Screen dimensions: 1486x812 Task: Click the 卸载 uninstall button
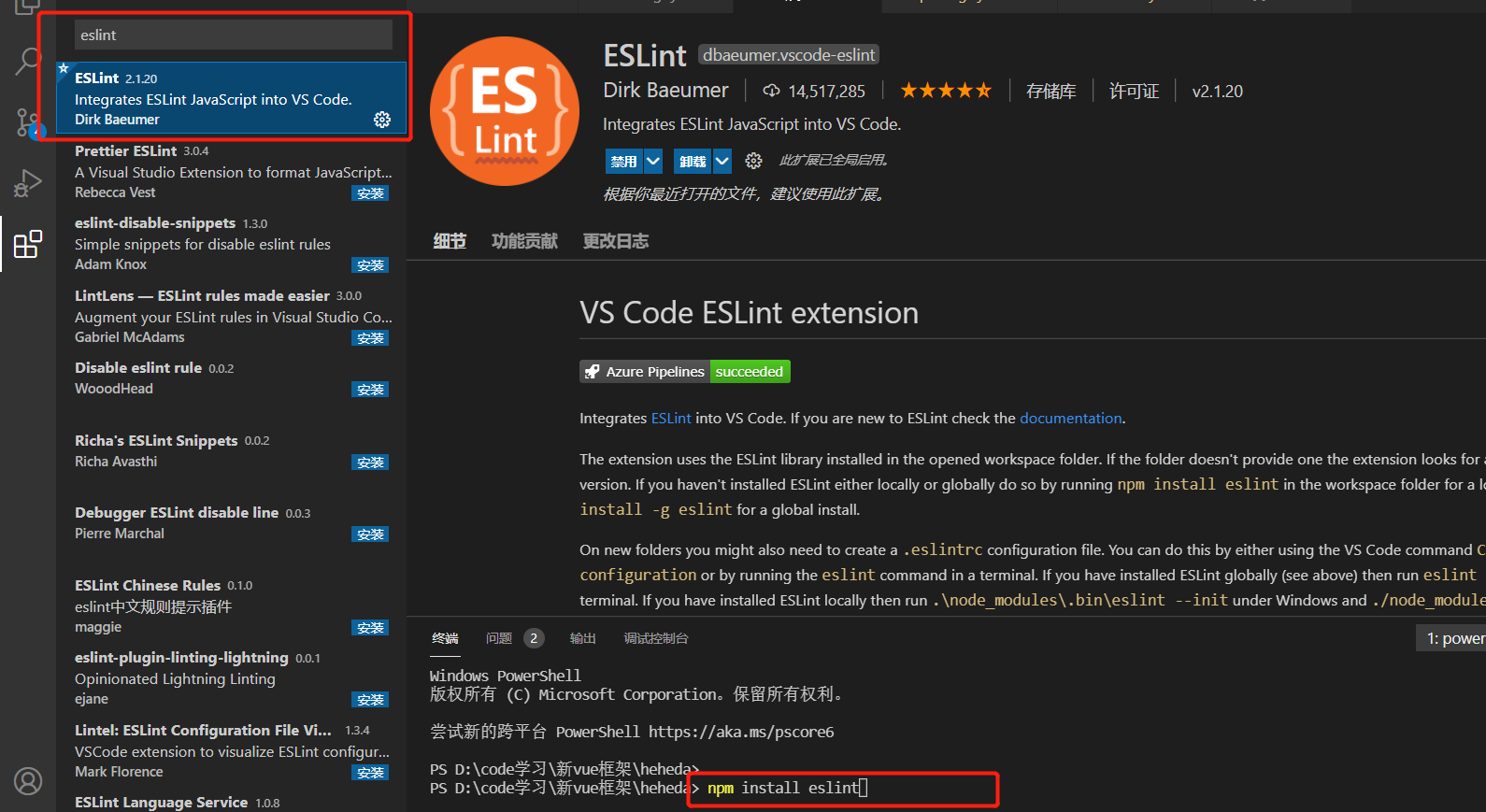(693, 162)
